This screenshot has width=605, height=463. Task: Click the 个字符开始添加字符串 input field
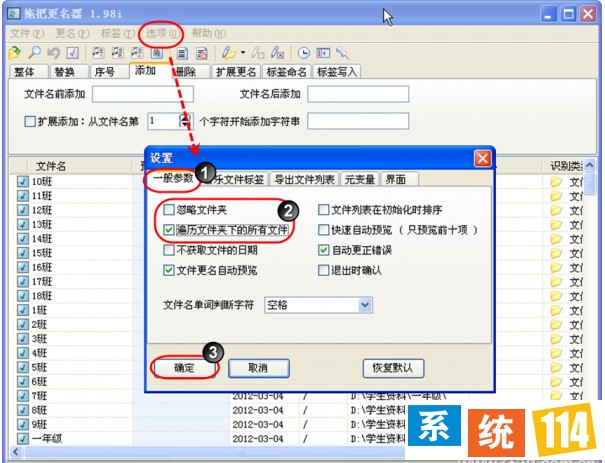358,121
